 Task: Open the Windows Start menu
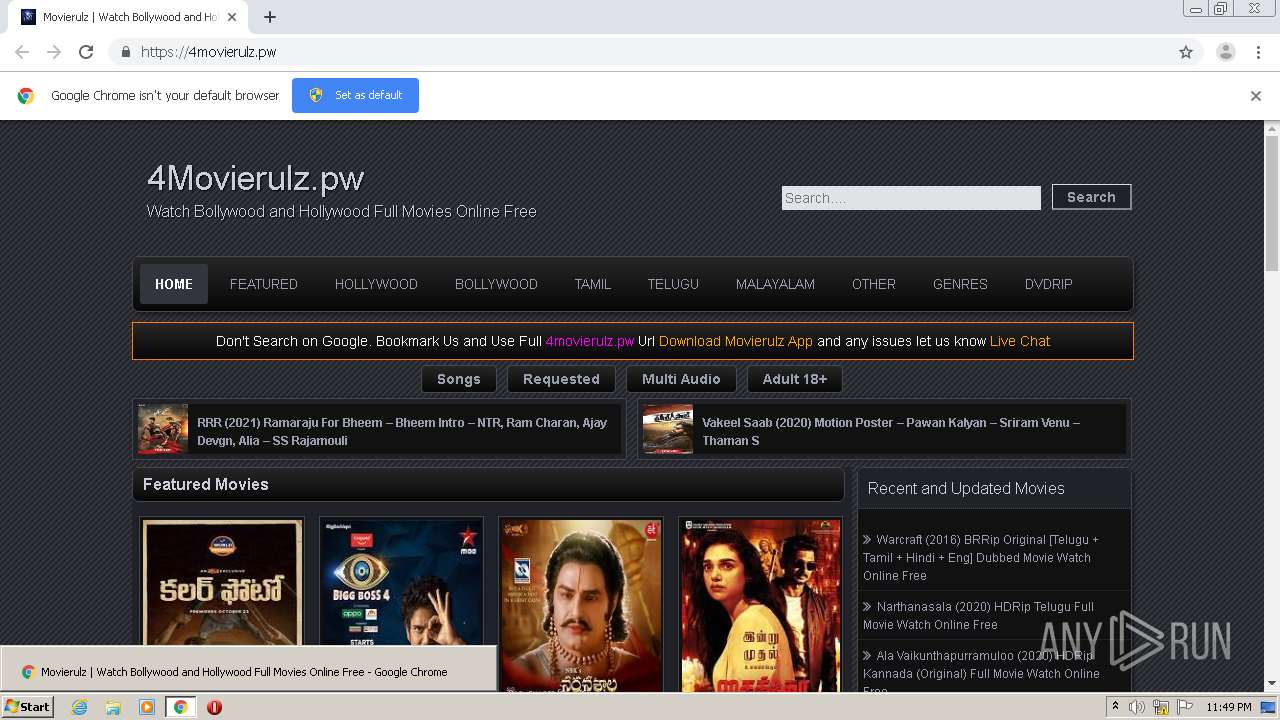[28, 706]
